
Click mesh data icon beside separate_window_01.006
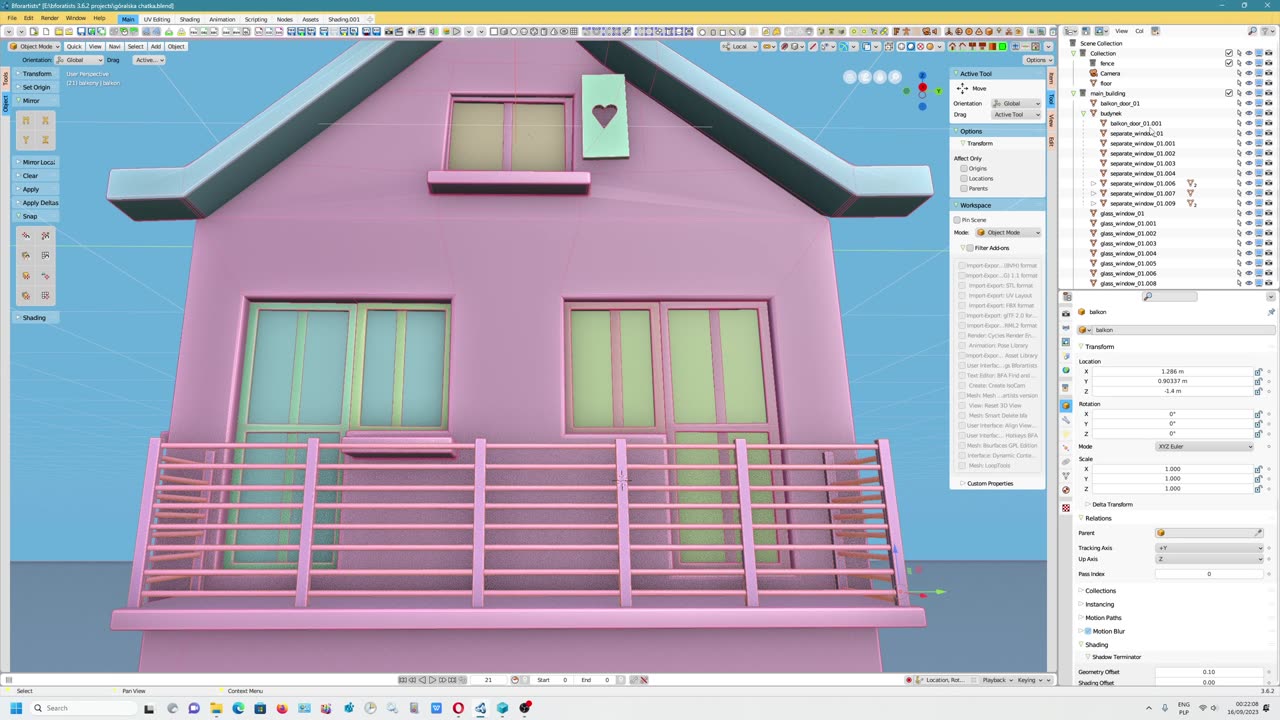point(1191,183)
